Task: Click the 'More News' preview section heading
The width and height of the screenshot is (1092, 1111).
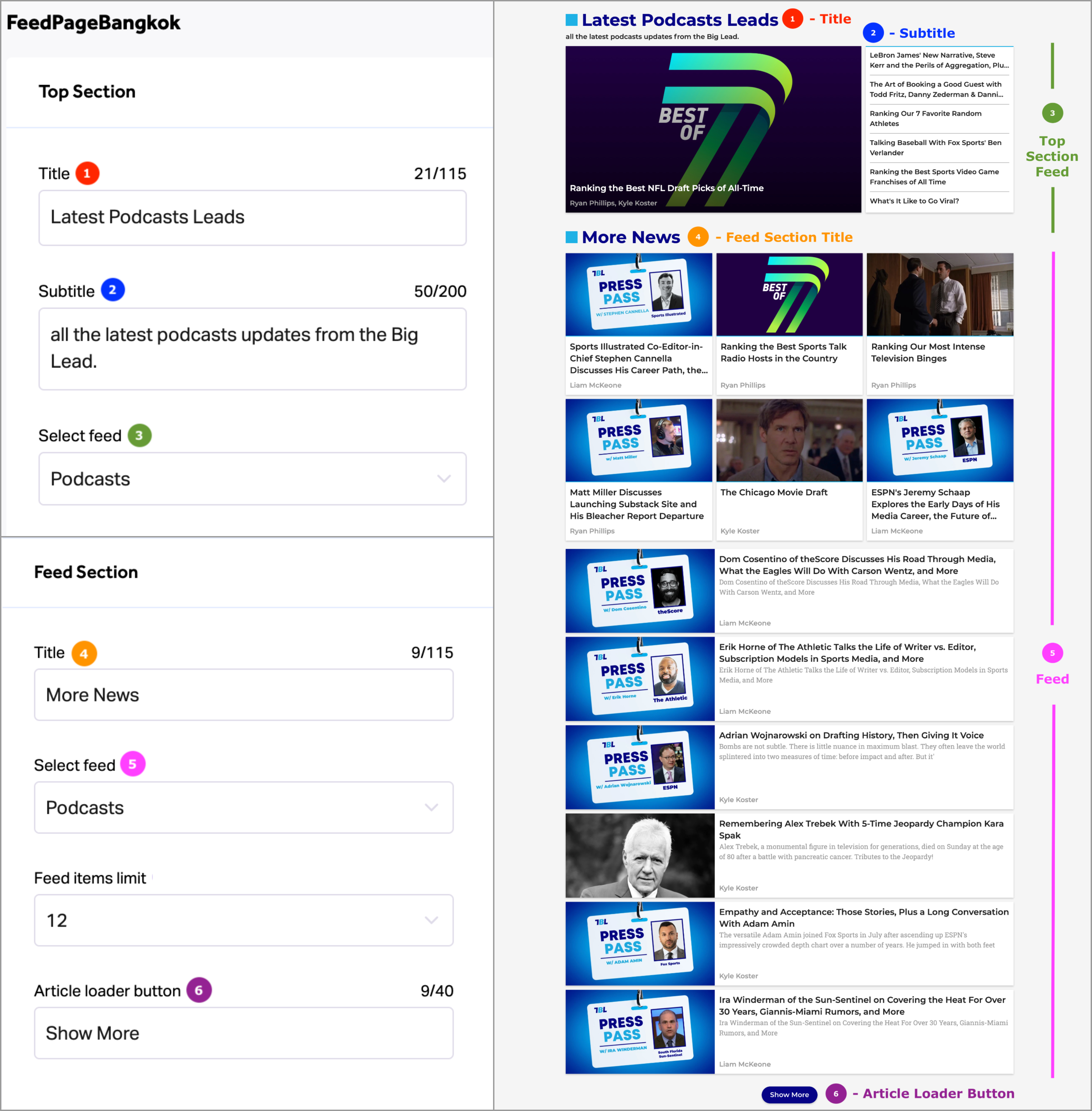Action: pos(631,237)
